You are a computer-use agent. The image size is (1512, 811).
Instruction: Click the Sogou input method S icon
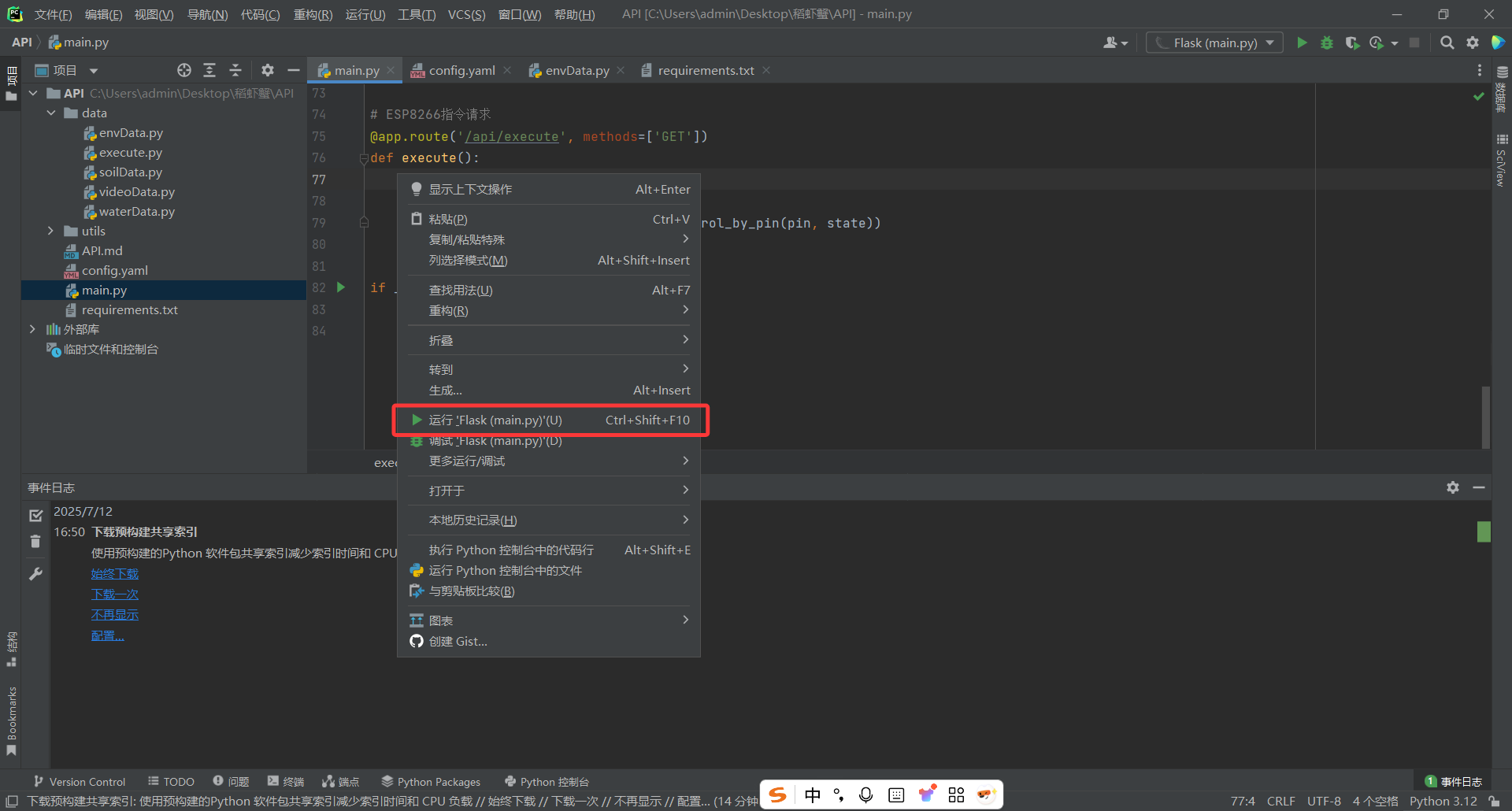click(x=778, y=794)
